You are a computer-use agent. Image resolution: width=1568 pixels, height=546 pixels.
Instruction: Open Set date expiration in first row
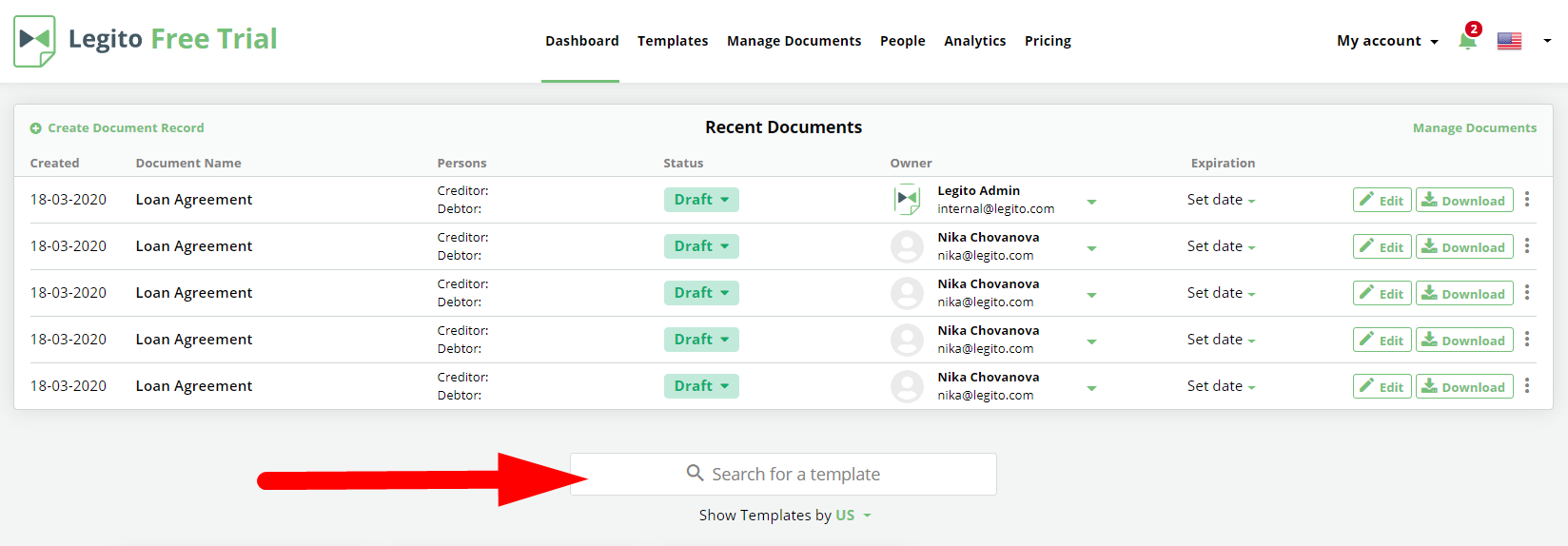pos(1221,200)
